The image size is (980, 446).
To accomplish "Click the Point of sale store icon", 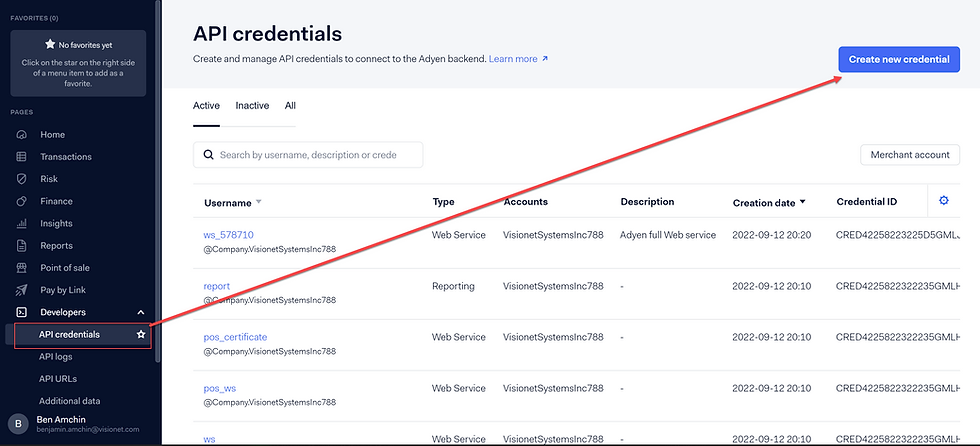I will coord(21,267).
